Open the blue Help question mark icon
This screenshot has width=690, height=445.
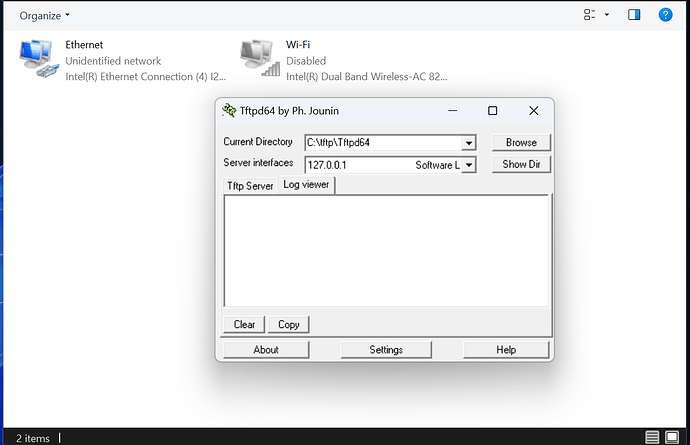pyautogui.click(x=665, y=15)
